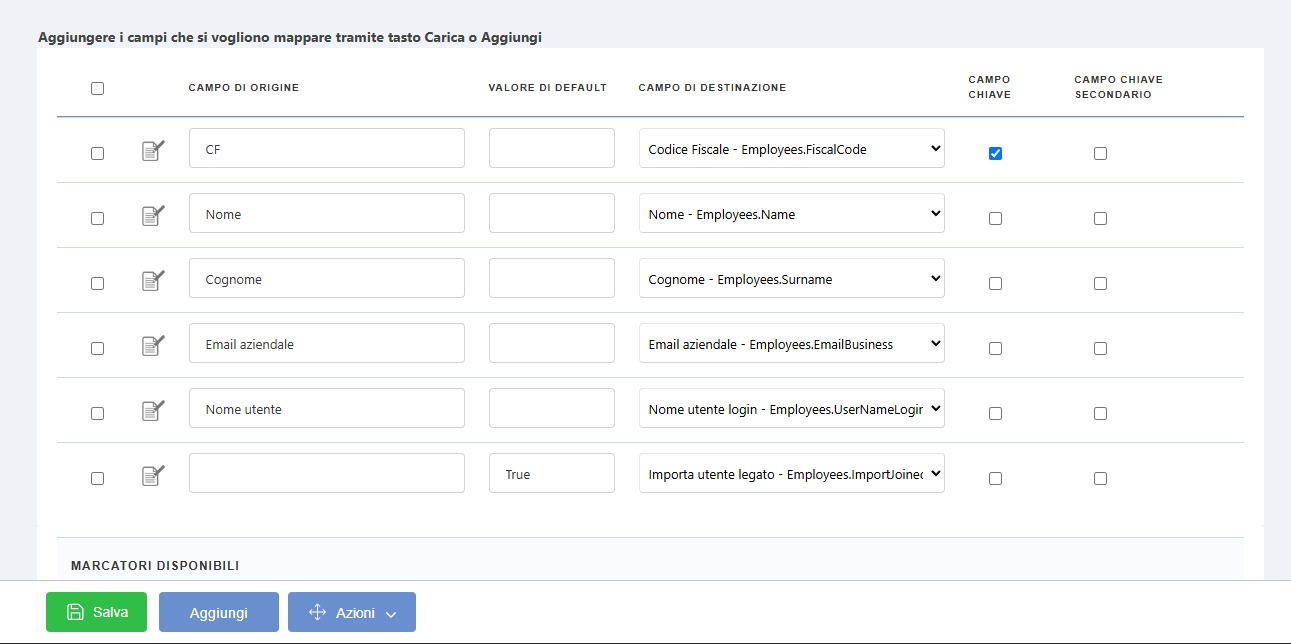Click the empty origin field in last row

327,473
